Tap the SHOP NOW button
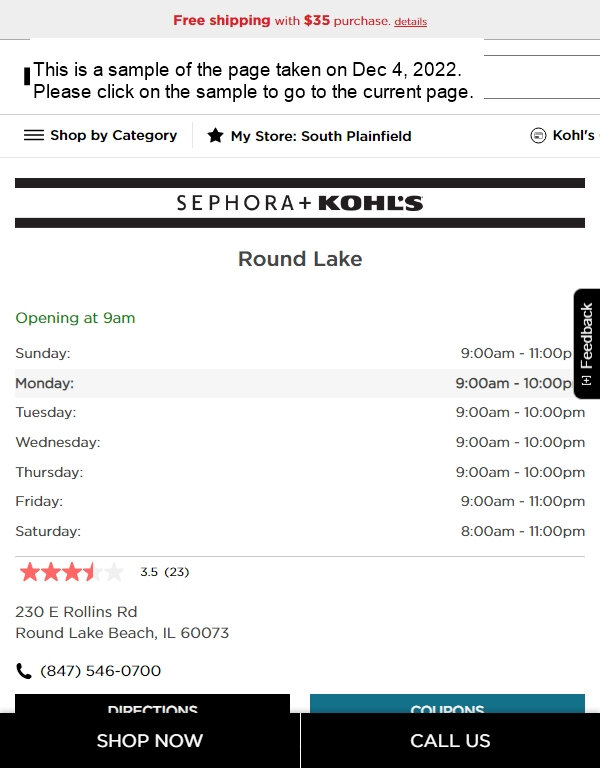The image size is (600, 768). tap(149, 741)
